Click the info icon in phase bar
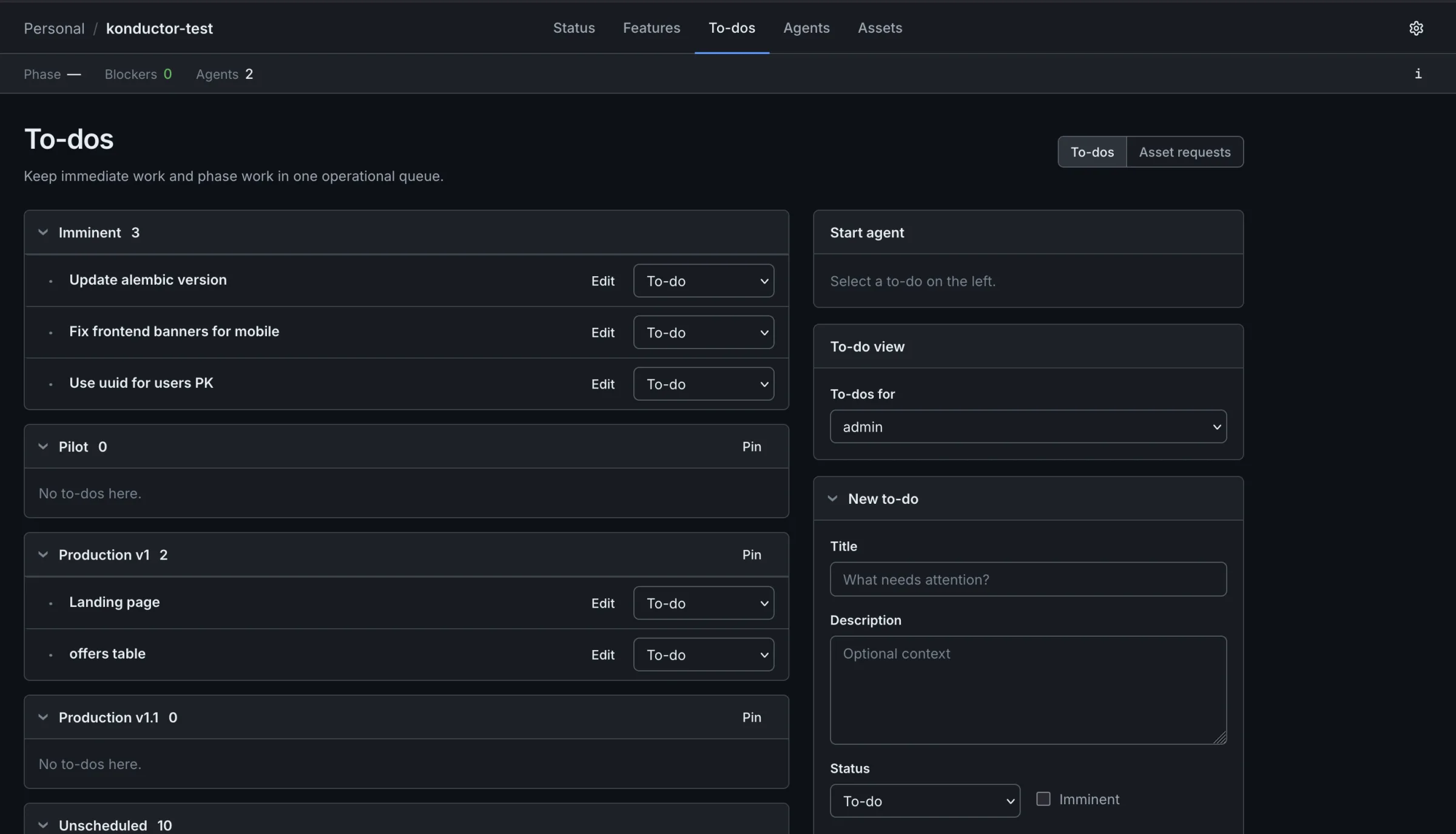Viewport: 1456px width, 834px height. click(x=1418, y=73)
